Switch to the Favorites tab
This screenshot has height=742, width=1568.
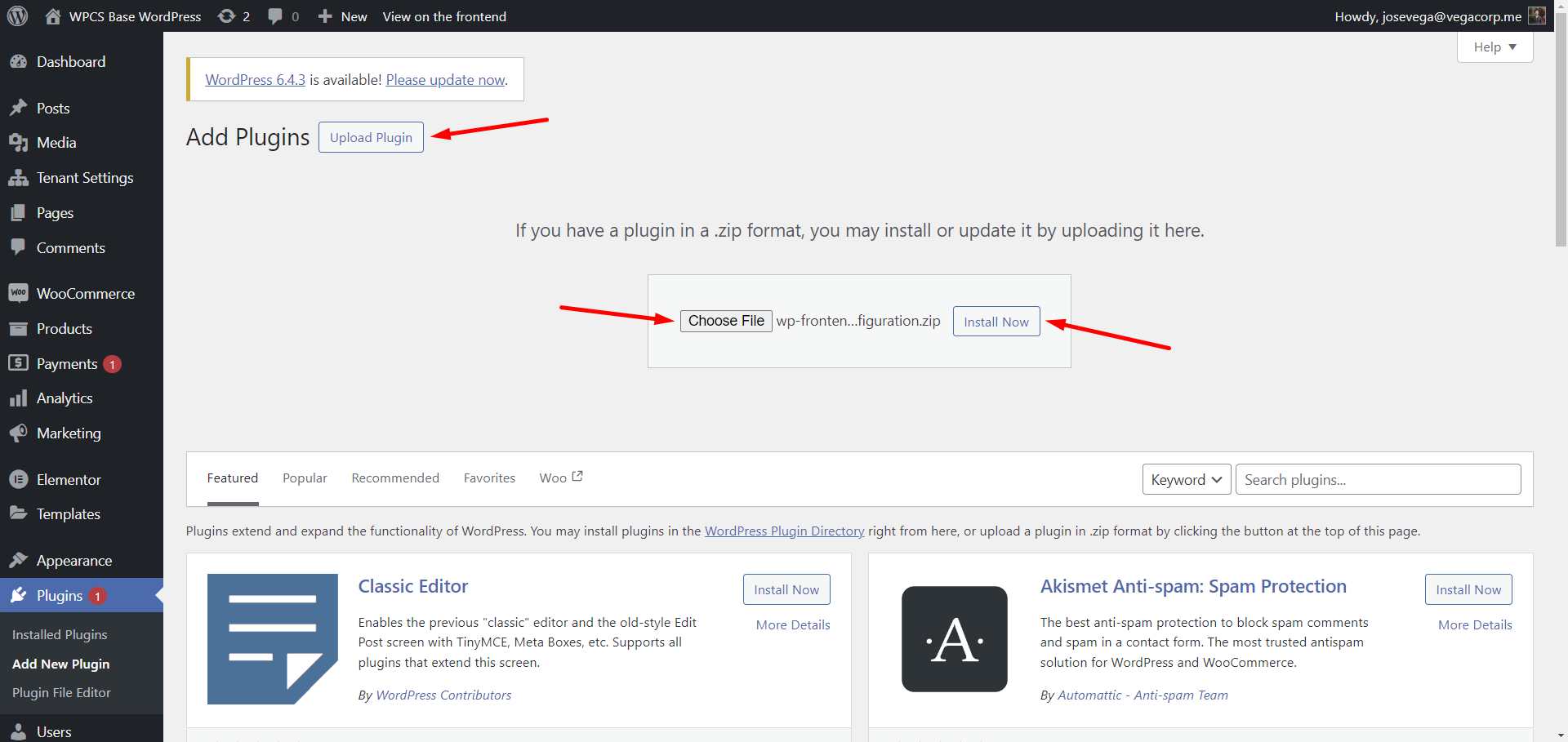tap(489, 478)
